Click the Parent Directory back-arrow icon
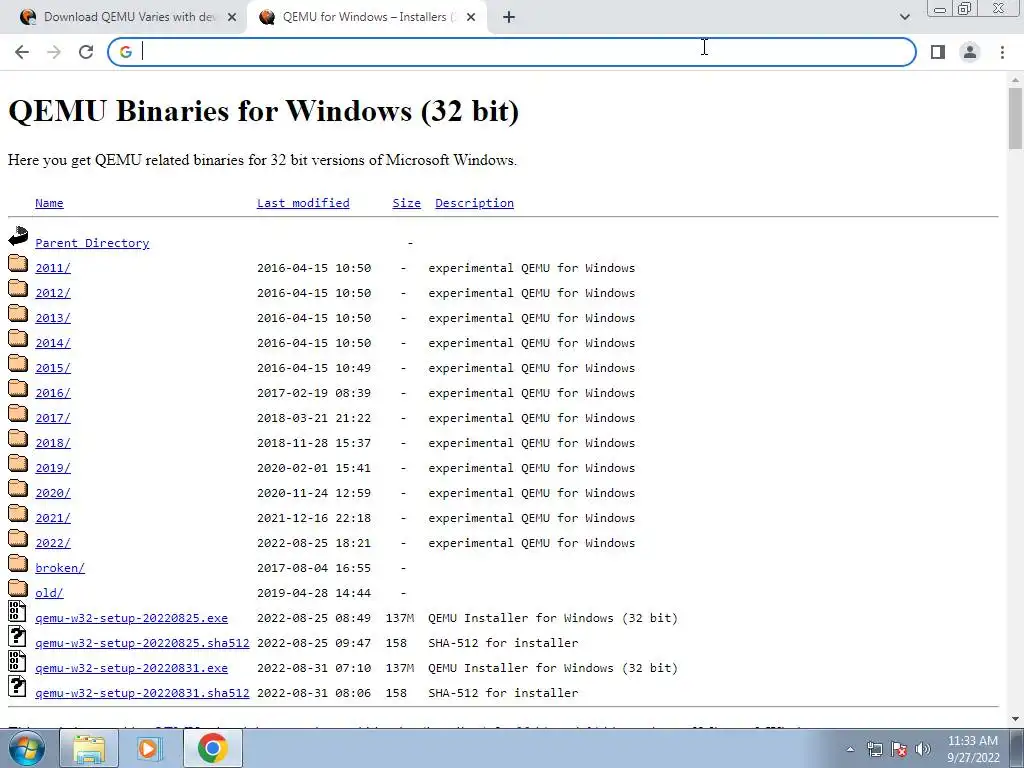Screen dimensions: 1024x768 click(18, 236)
